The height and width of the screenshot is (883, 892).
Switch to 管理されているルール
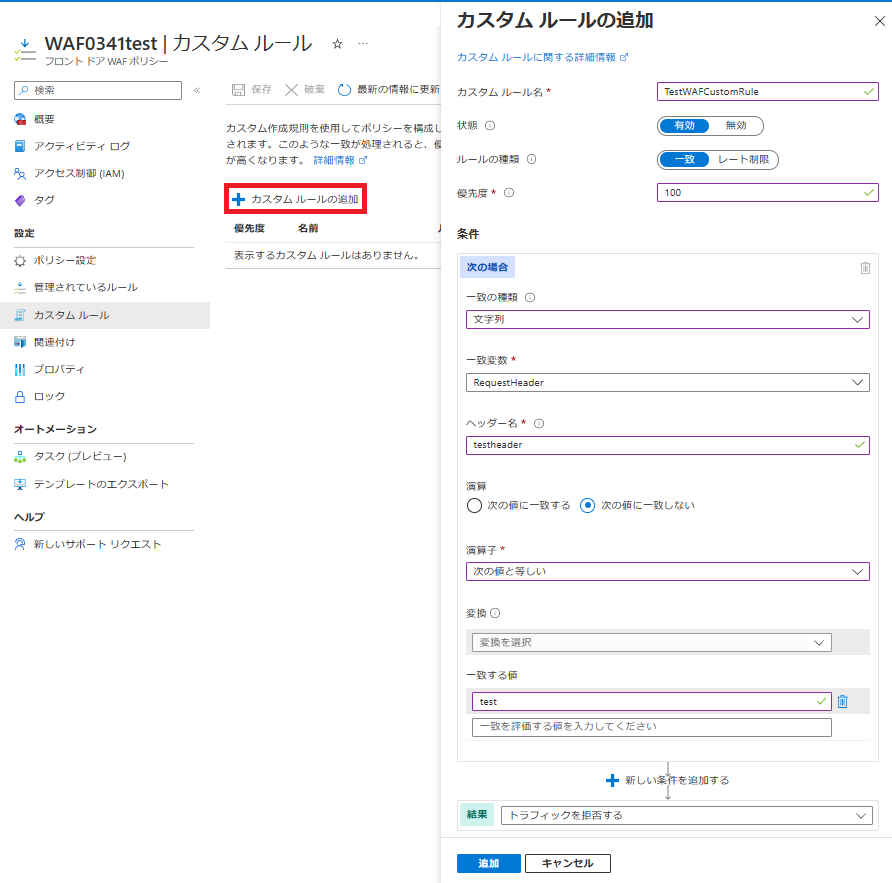(85, 289)
